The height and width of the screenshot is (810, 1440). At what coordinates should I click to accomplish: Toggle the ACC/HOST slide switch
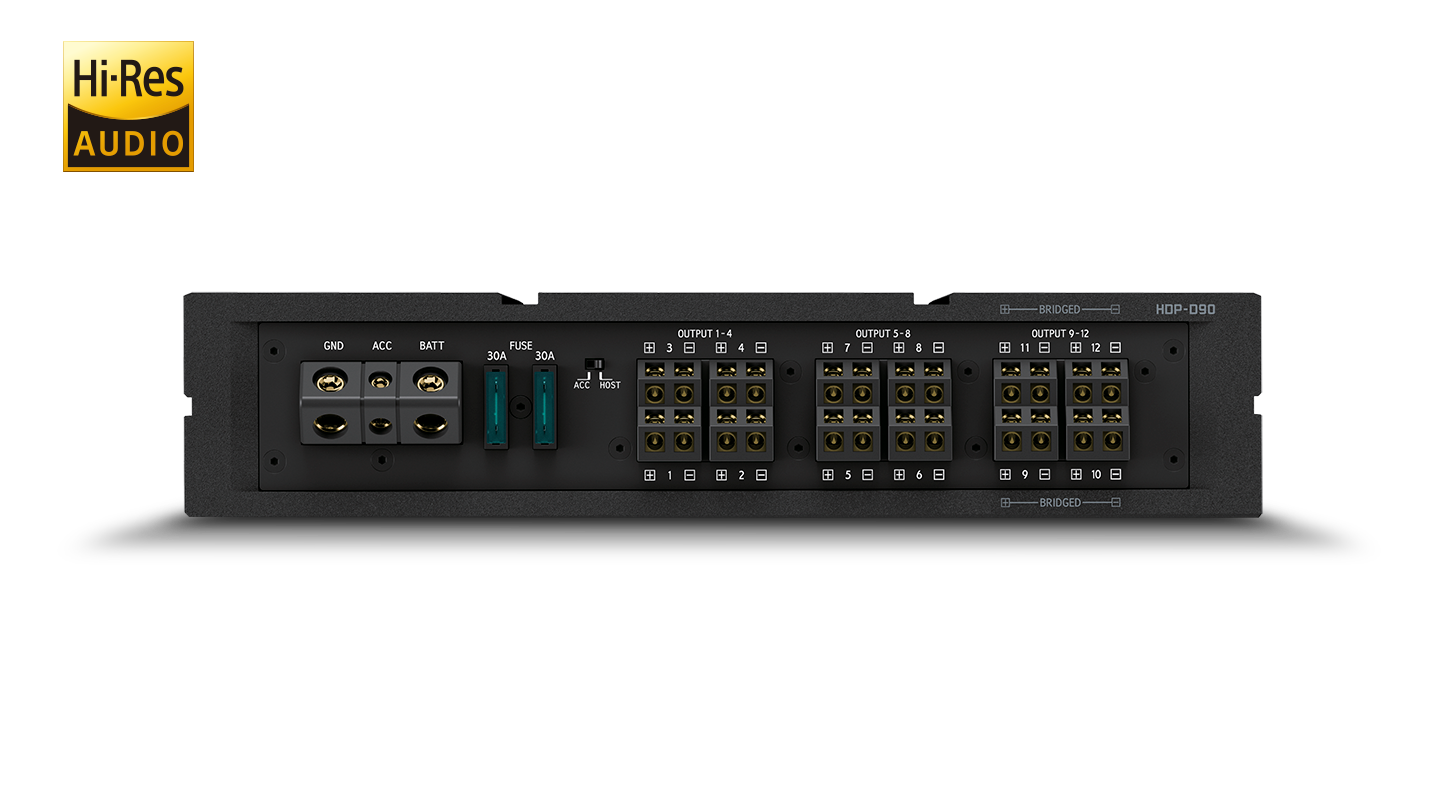(x=596, y=364)
